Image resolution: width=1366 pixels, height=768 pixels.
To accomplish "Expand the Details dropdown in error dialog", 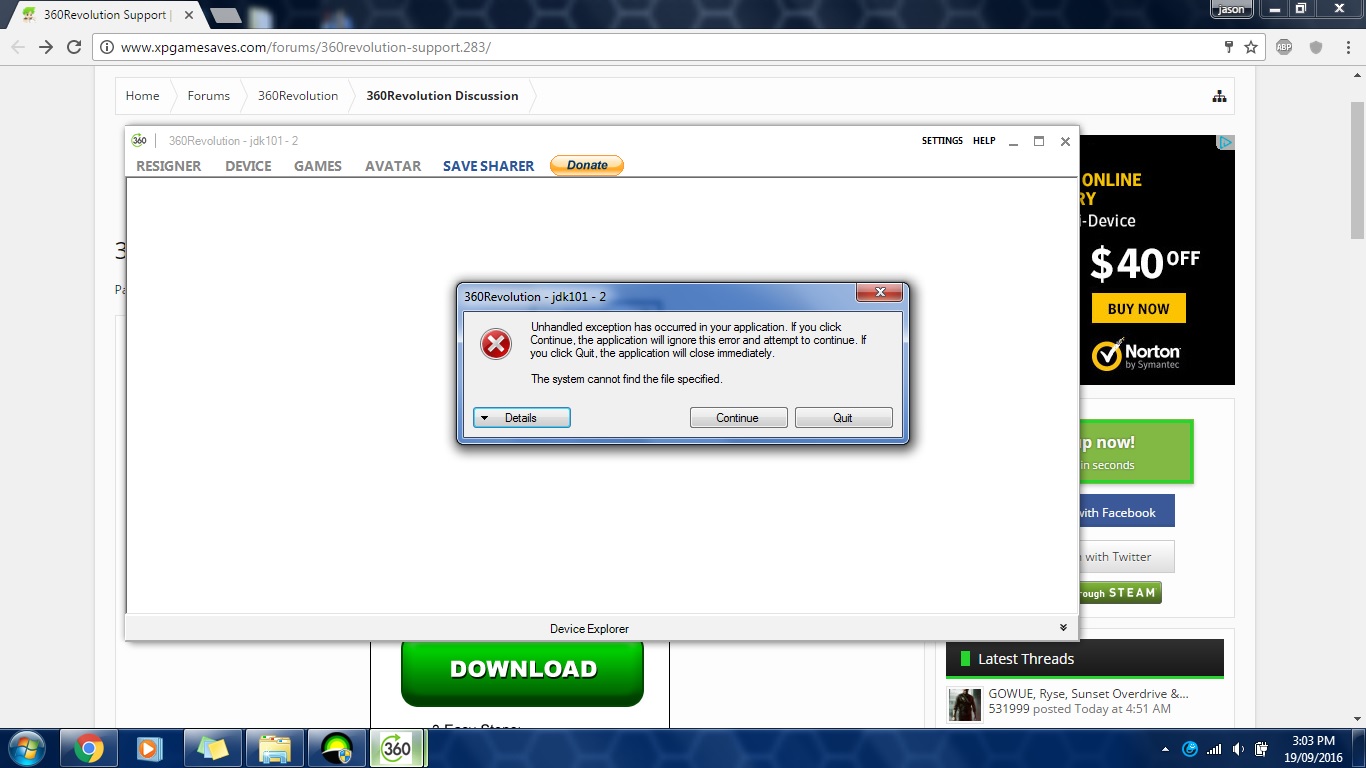I will [521, 418].
